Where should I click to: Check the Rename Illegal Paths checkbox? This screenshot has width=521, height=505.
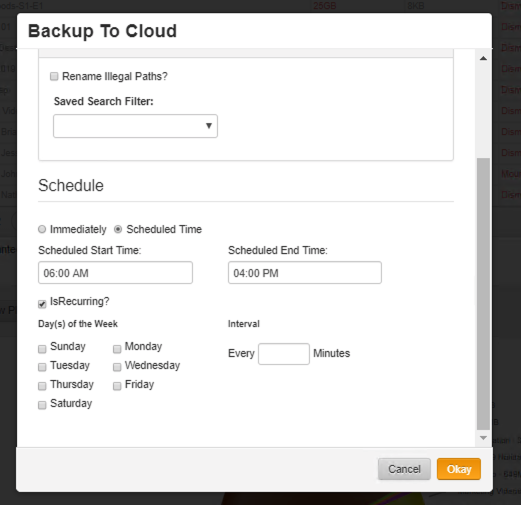(x=54, y=76)
